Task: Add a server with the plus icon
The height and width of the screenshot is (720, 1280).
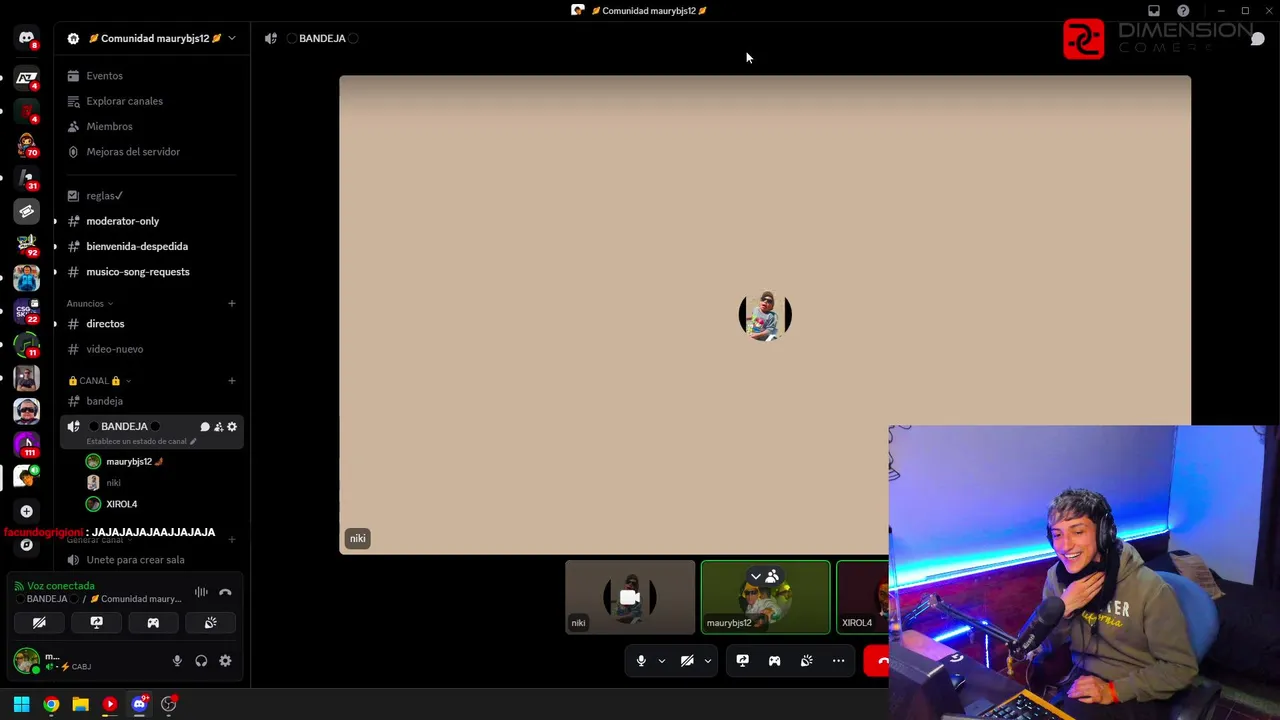Action: (27, 511)
